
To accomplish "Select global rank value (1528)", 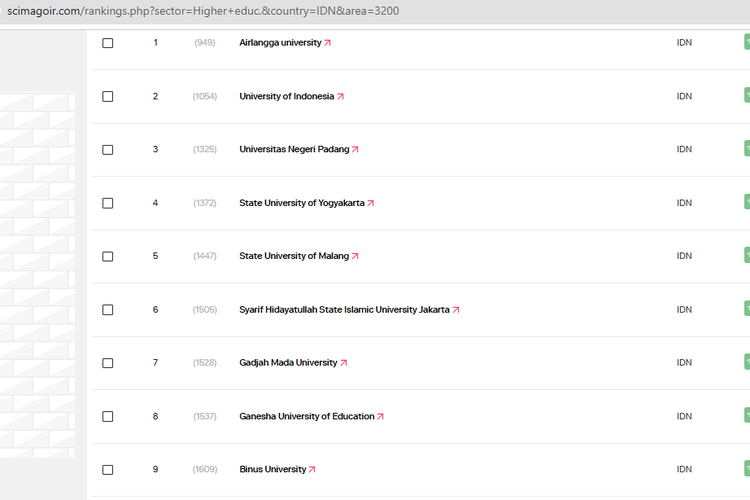I will tap(205, 363).
